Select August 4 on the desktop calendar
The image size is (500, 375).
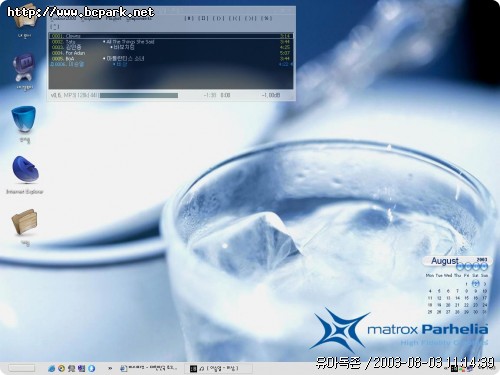point(430,291)
